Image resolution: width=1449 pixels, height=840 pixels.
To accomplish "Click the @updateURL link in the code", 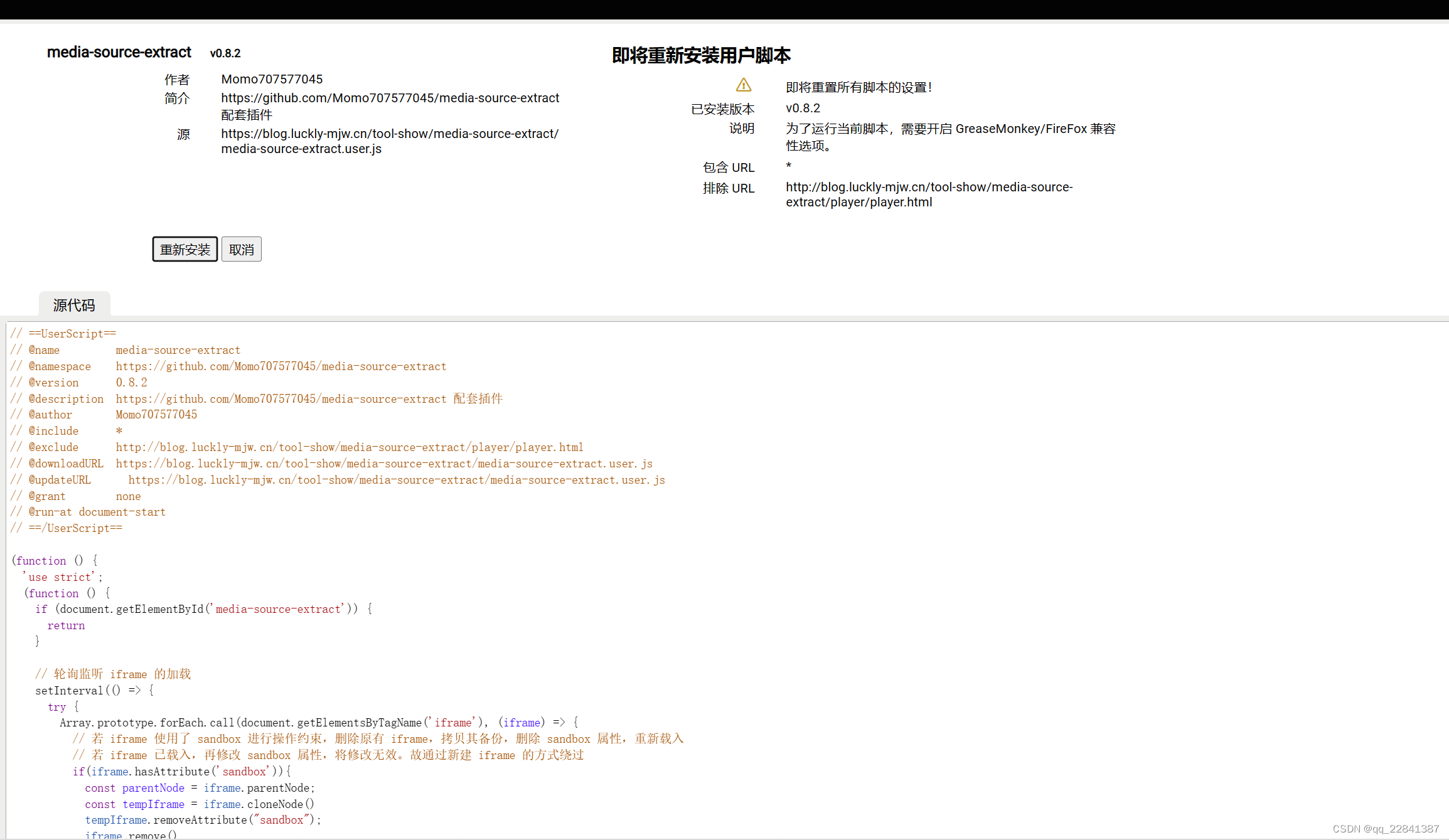I will (x=397, y=480).
